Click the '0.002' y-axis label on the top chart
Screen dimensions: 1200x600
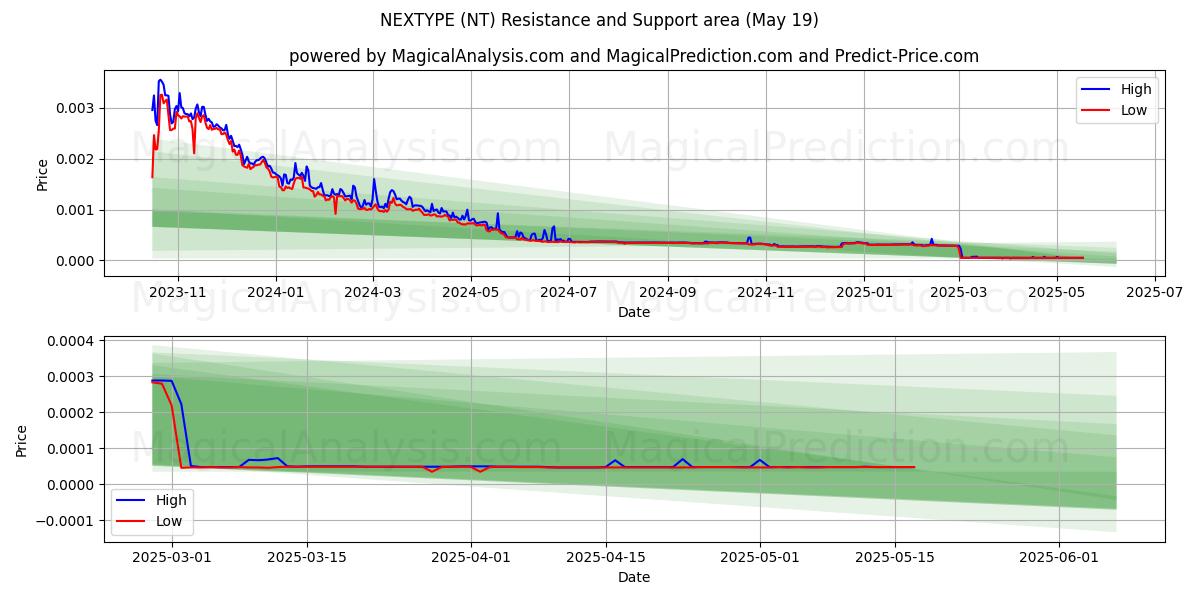tap(76, 159)
